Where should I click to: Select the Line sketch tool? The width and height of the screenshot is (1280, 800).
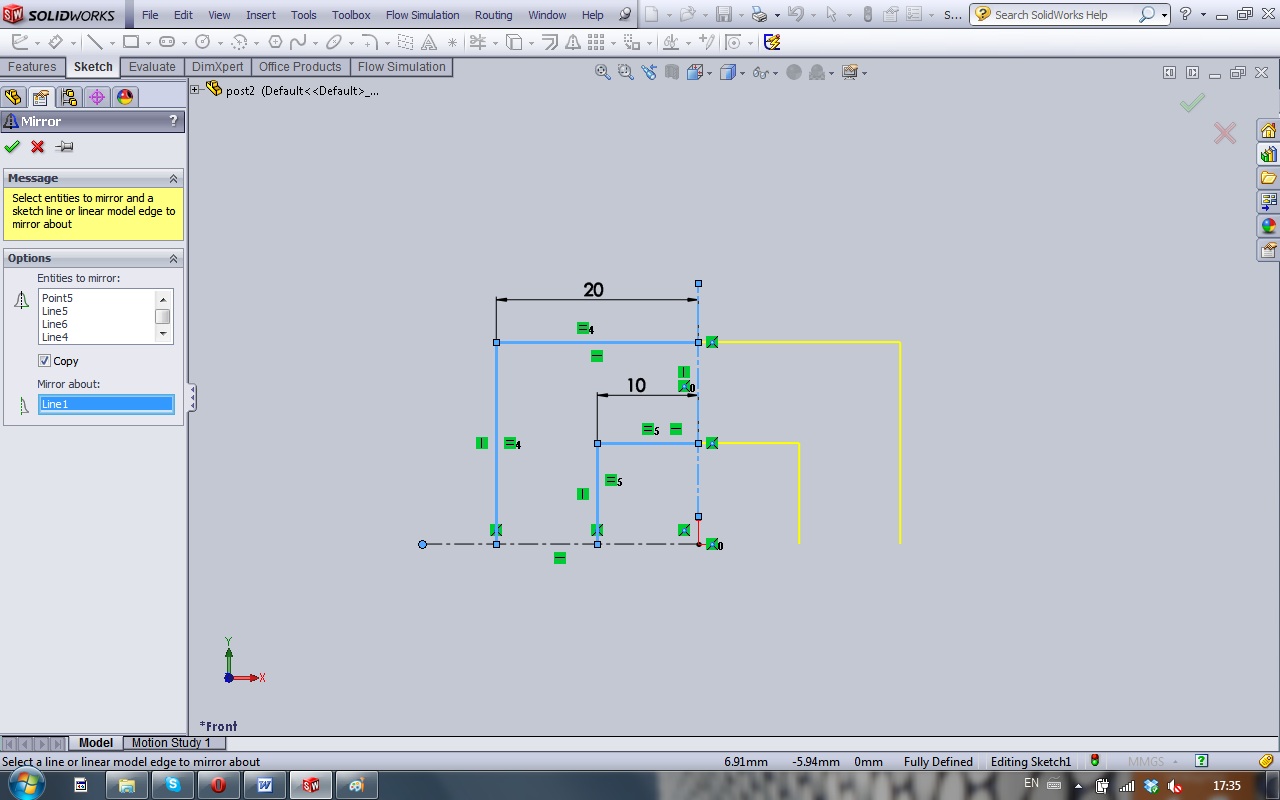tap(94, 42)
